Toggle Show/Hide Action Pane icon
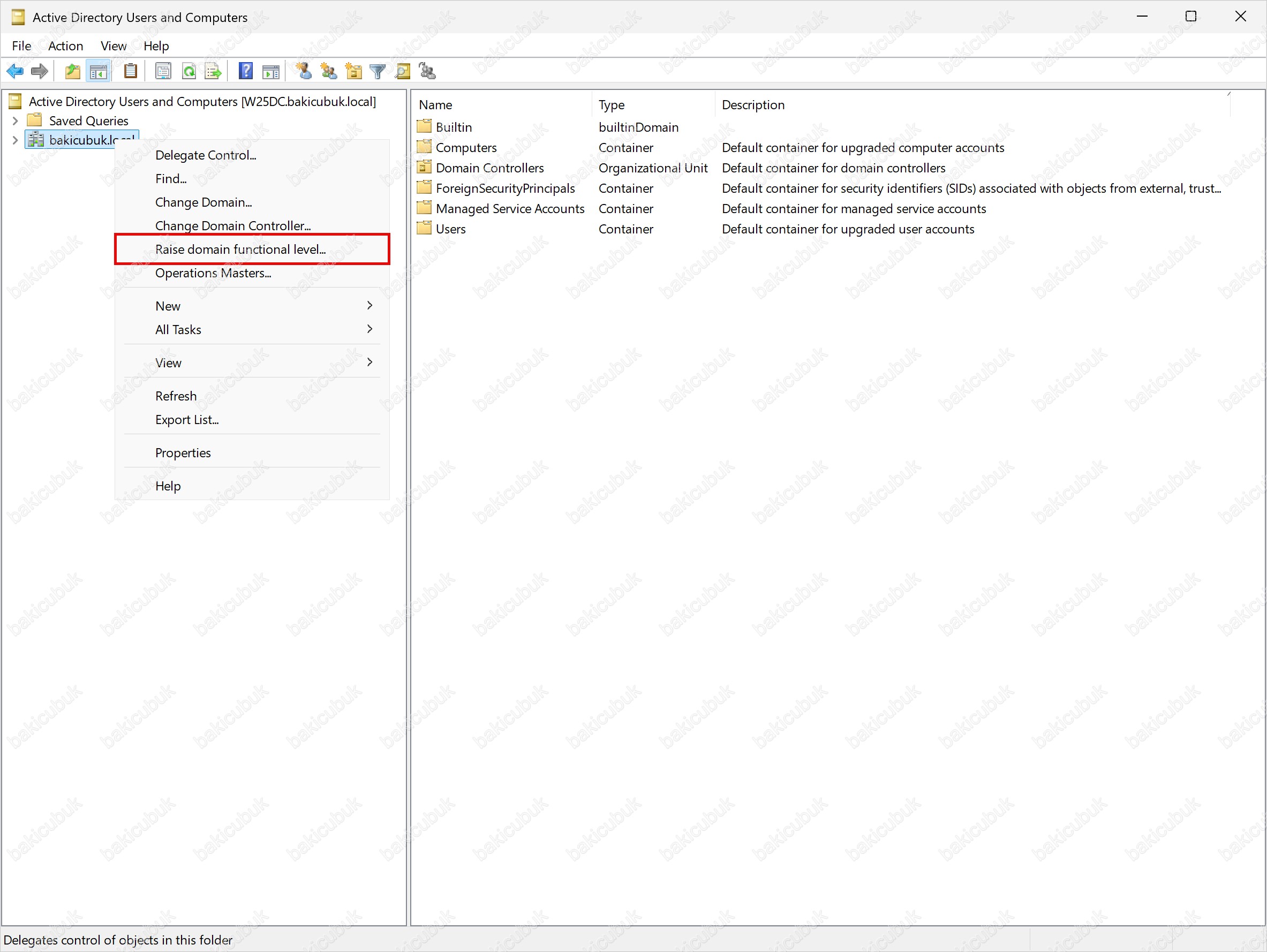This screenshot has width=1267, height=952. [270, 72]
